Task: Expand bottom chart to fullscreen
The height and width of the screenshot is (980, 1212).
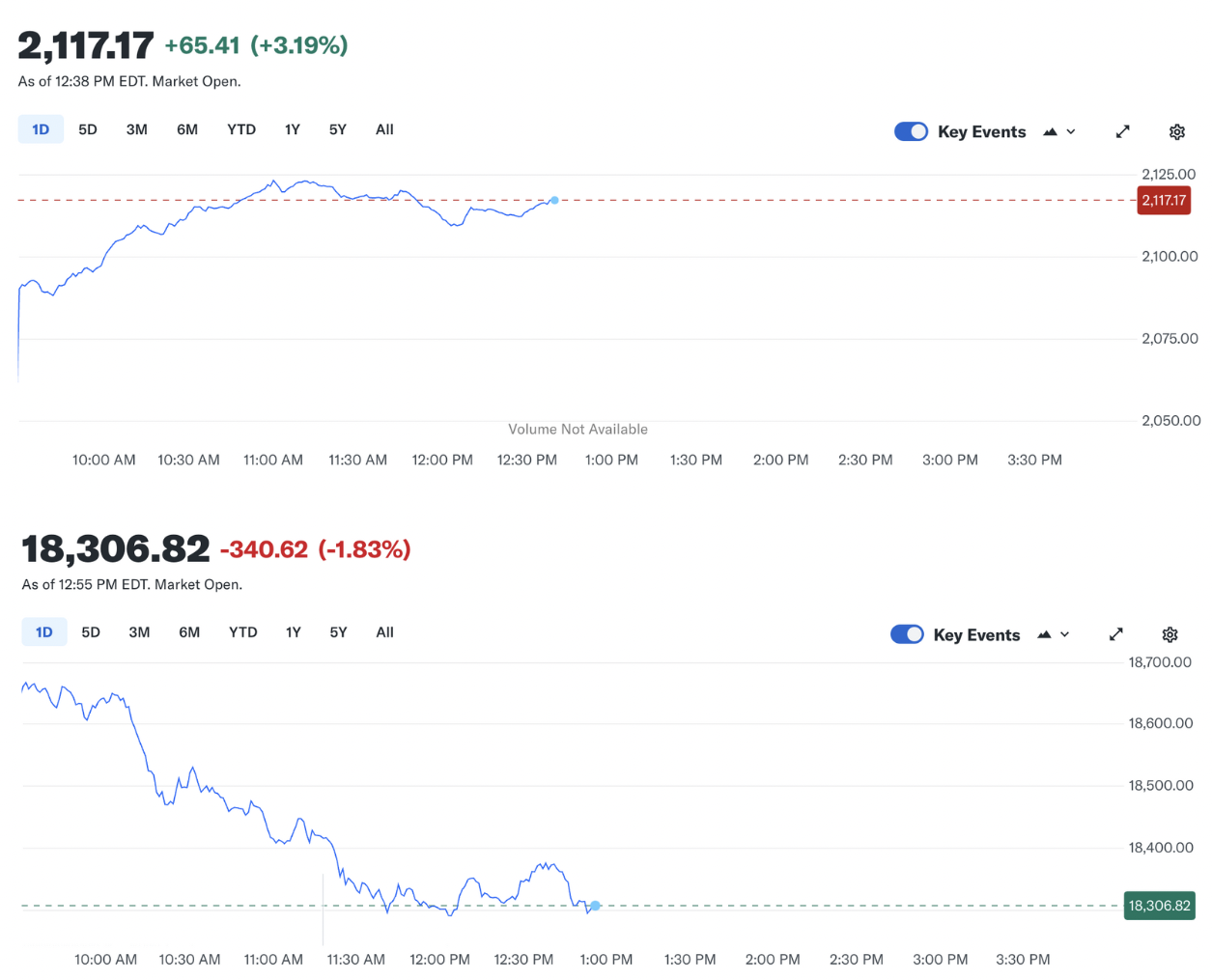Action: pos(1115,634)
